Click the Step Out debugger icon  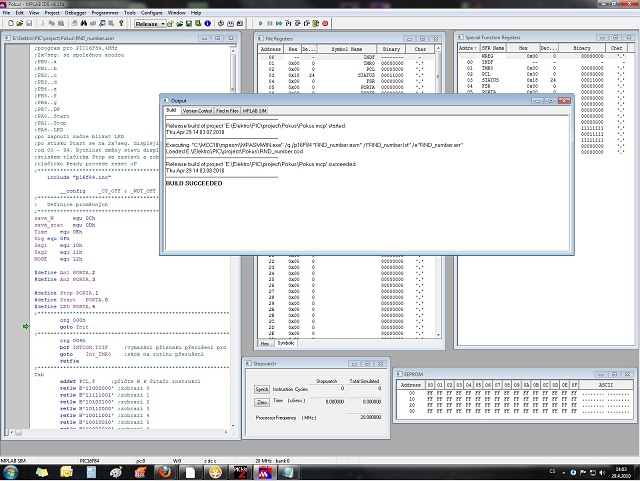307,23
